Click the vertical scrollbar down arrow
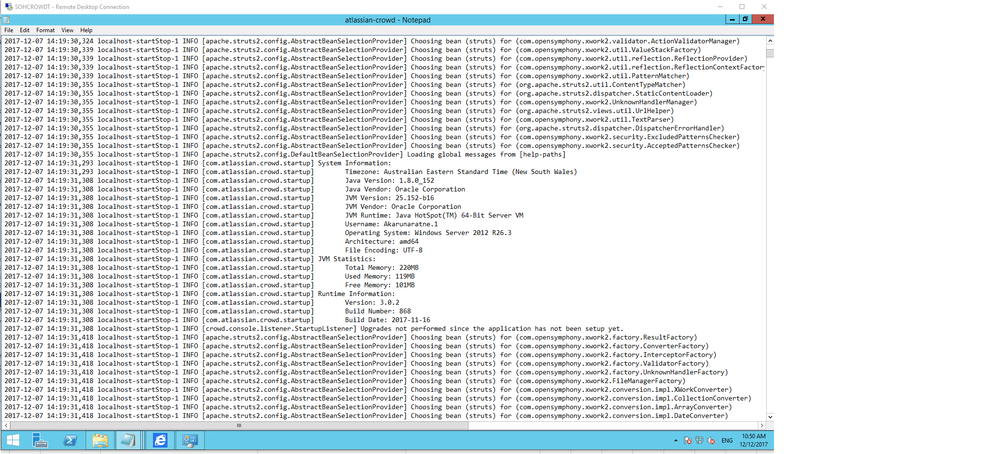999x454 pixels. [770, 417]
